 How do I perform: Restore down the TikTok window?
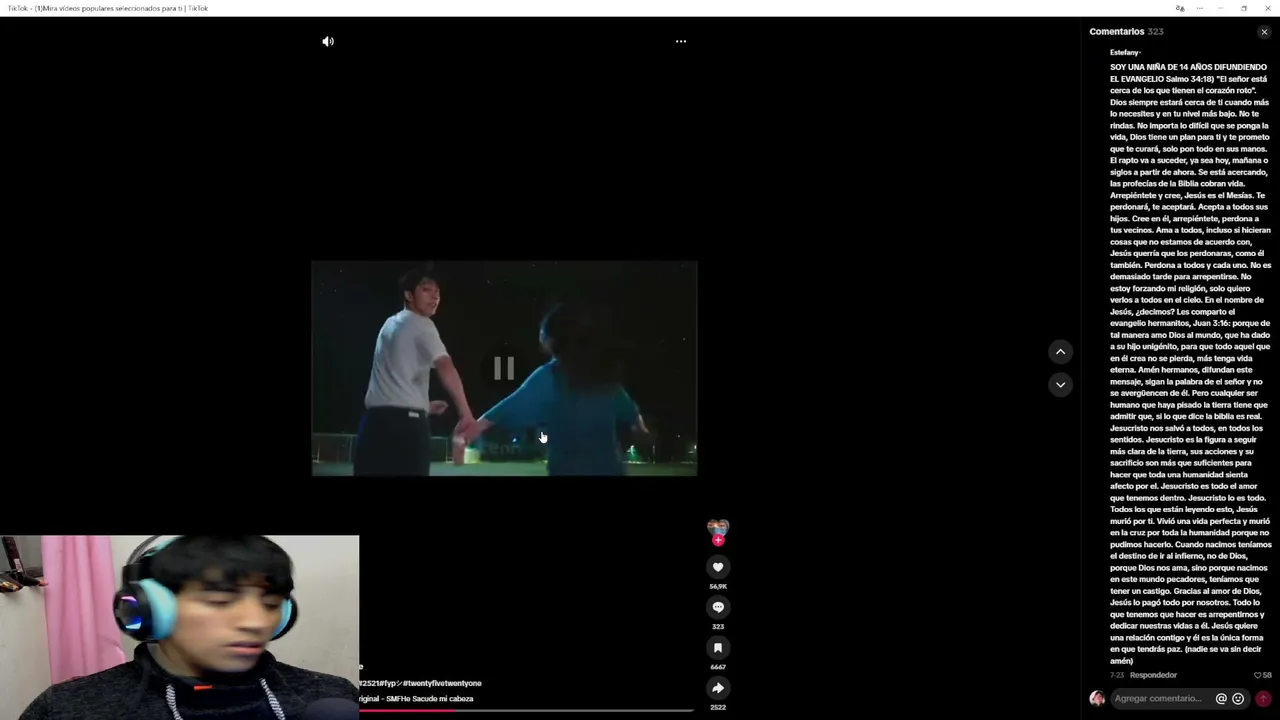[1244, 8]
